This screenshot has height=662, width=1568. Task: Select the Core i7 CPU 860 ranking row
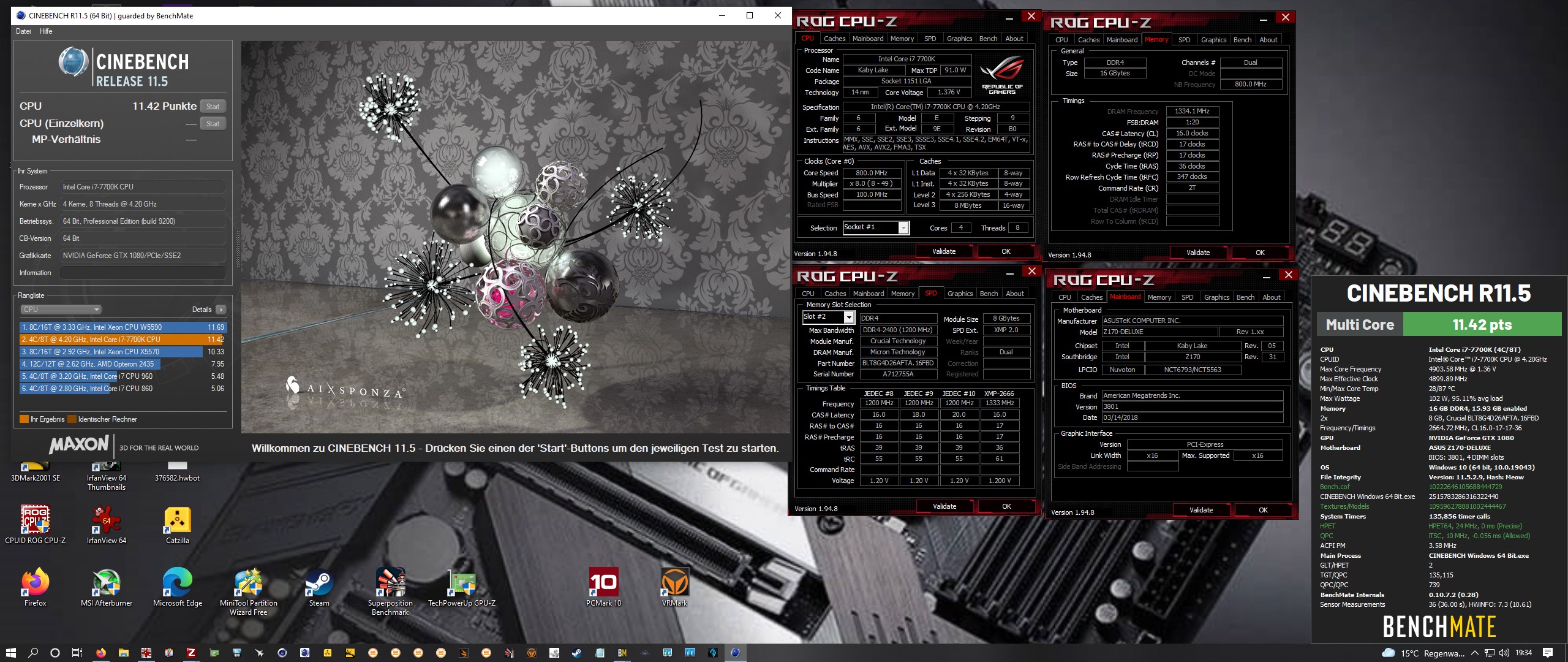123,389
